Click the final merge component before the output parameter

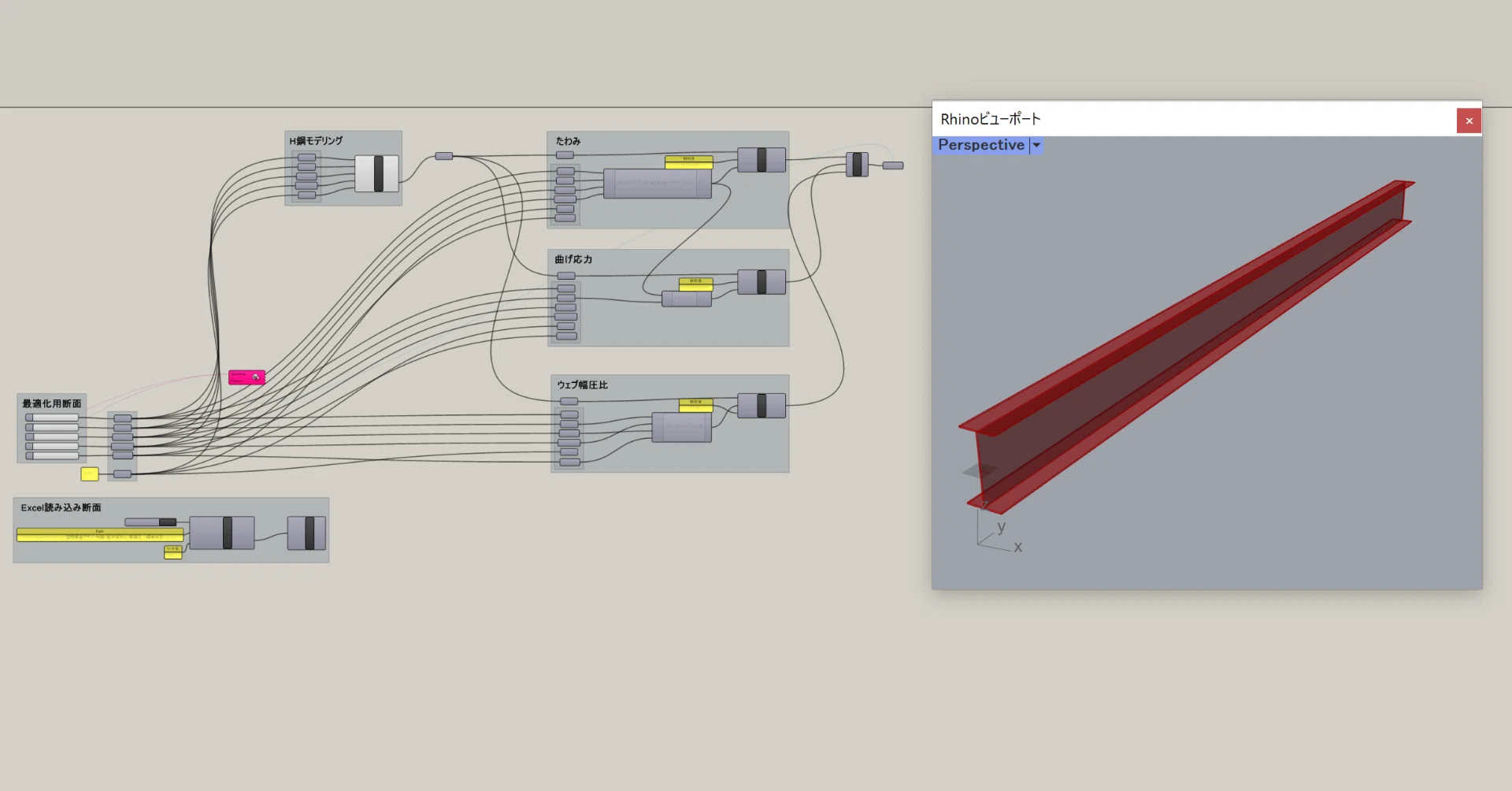click(857, 165)
